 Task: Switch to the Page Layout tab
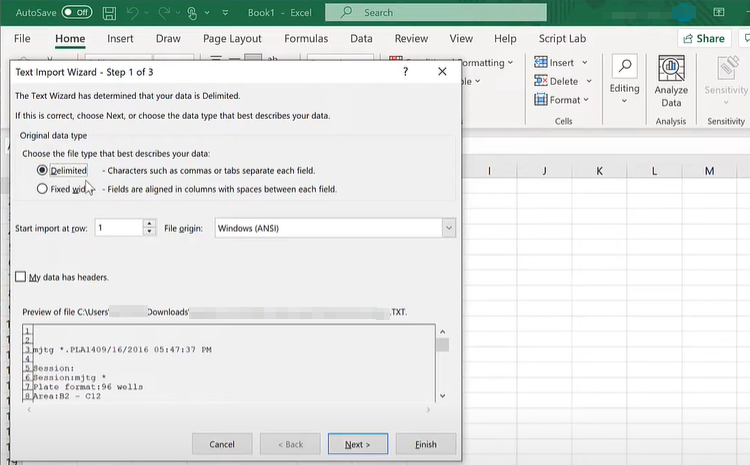[232, 38]
